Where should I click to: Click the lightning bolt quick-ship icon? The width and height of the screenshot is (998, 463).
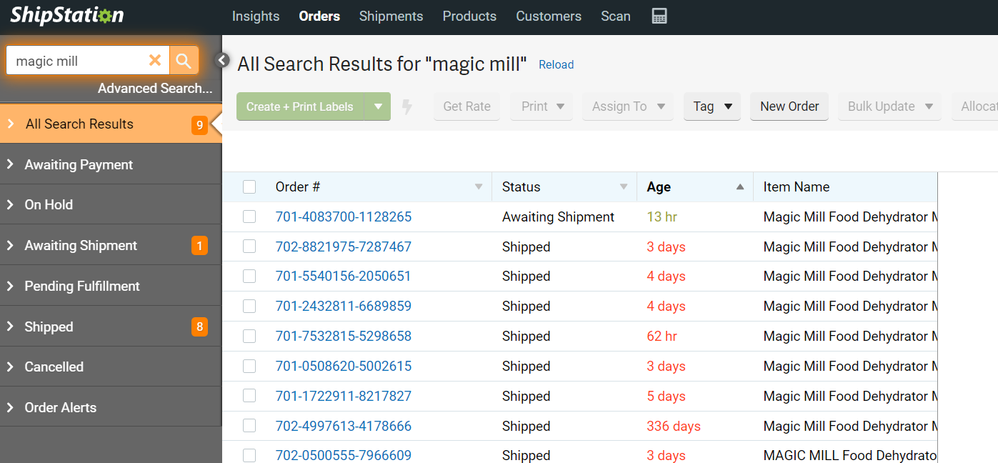pos(407,107)
